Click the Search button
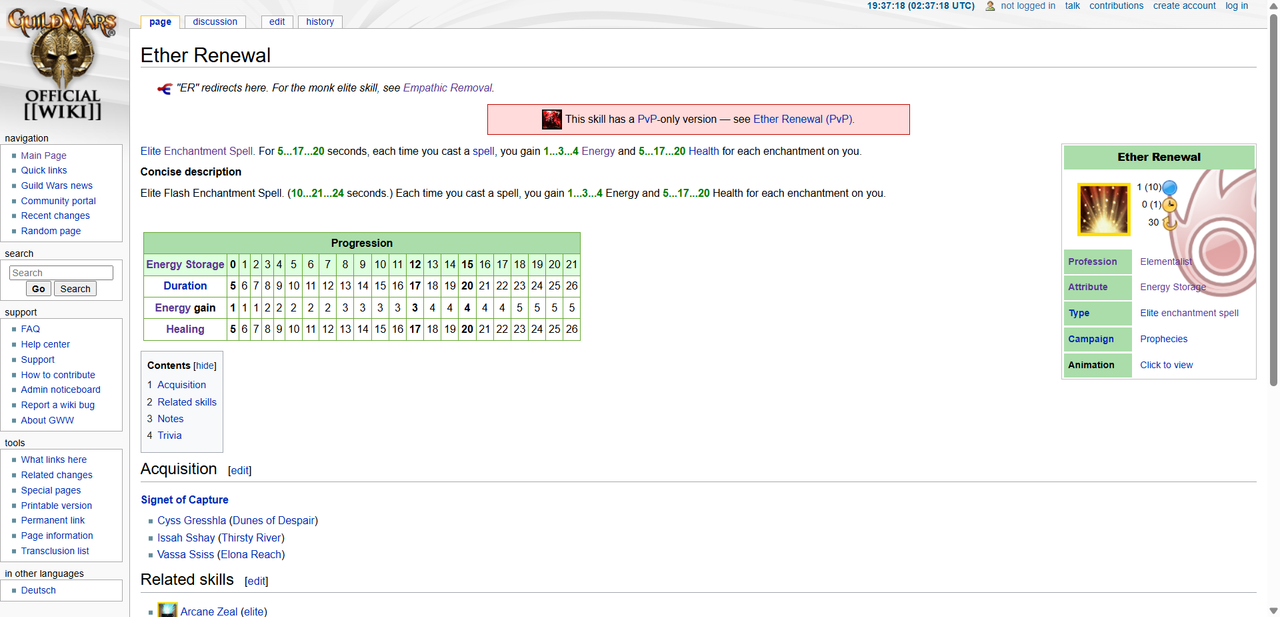This screenshot has width=1280, height=617. (x=75, y=289)
